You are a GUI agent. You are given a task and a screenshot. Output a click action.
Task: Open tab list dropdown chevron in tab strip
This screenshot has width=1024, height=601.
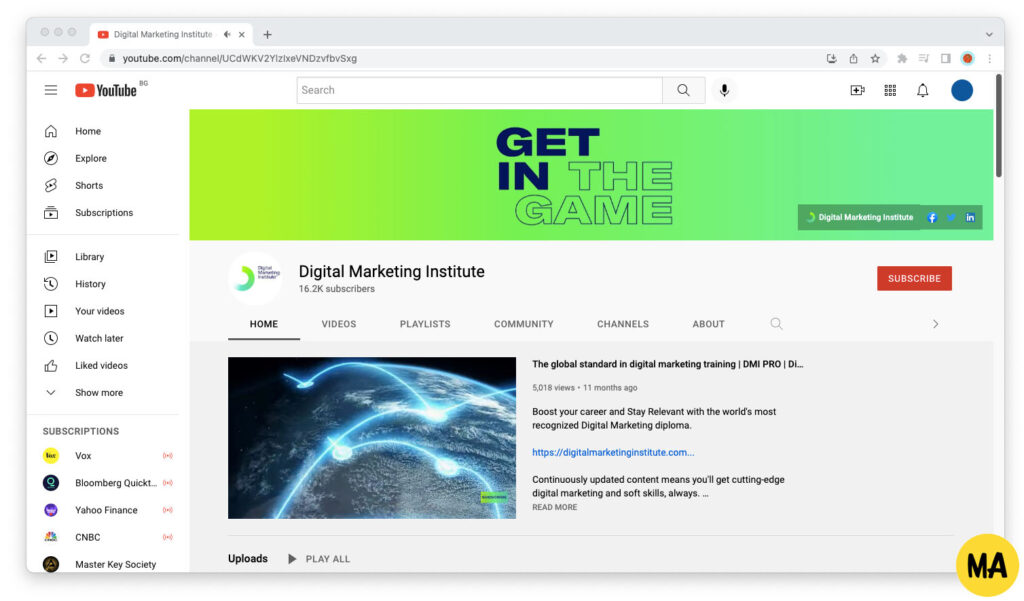tap(989, 35)
